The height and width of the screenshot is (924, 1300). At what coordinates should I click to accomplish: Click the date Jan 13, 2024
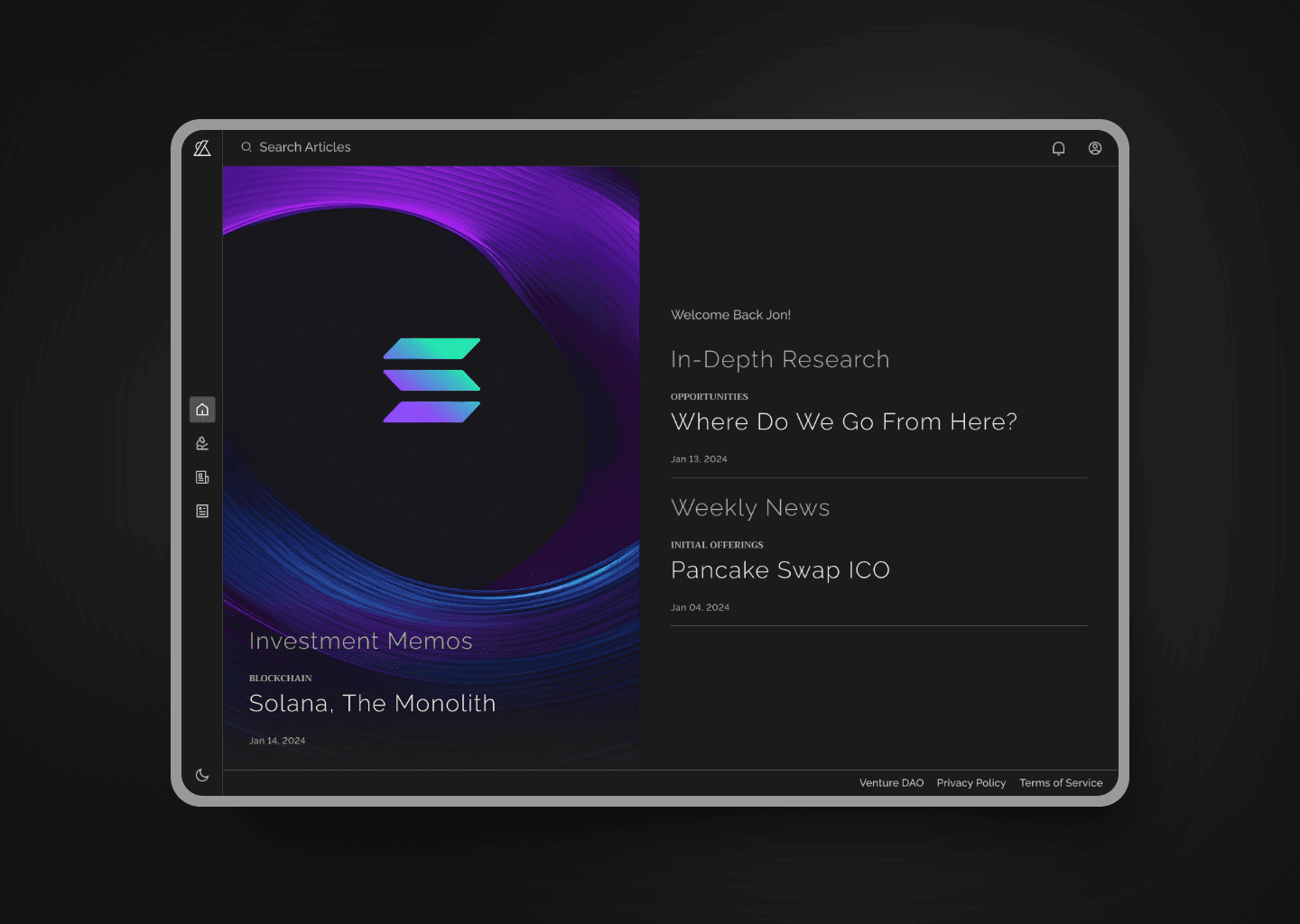tap(699, 459)
